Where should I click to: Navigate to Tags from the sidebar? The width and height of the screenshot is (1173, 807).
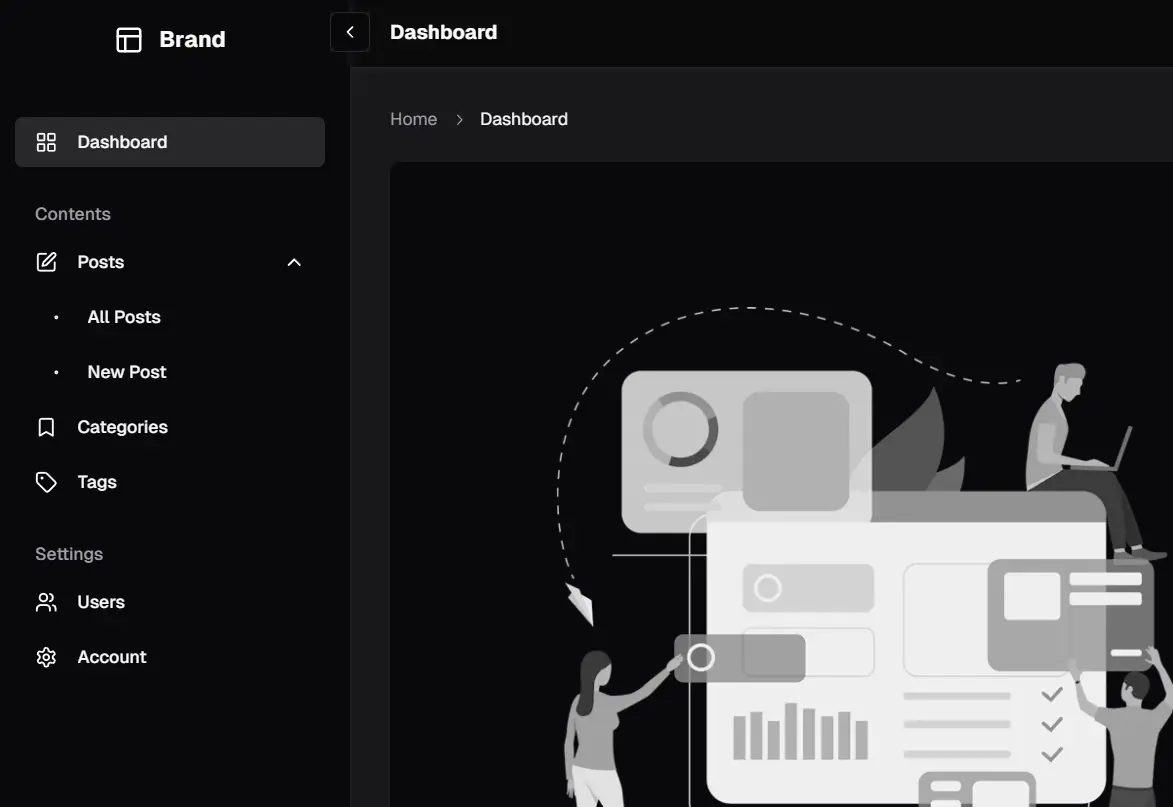point(96,481)
